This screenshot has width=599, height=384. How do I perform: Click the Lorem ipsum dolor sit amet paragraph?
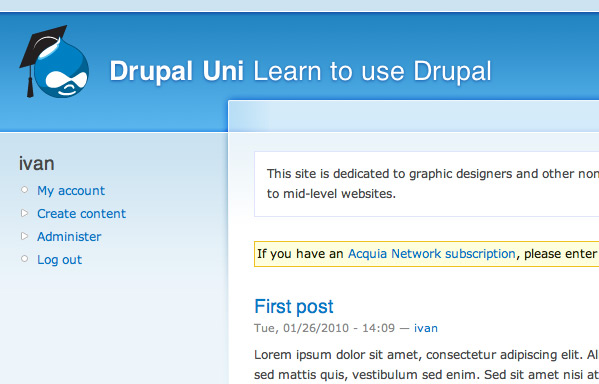[426, 365]
